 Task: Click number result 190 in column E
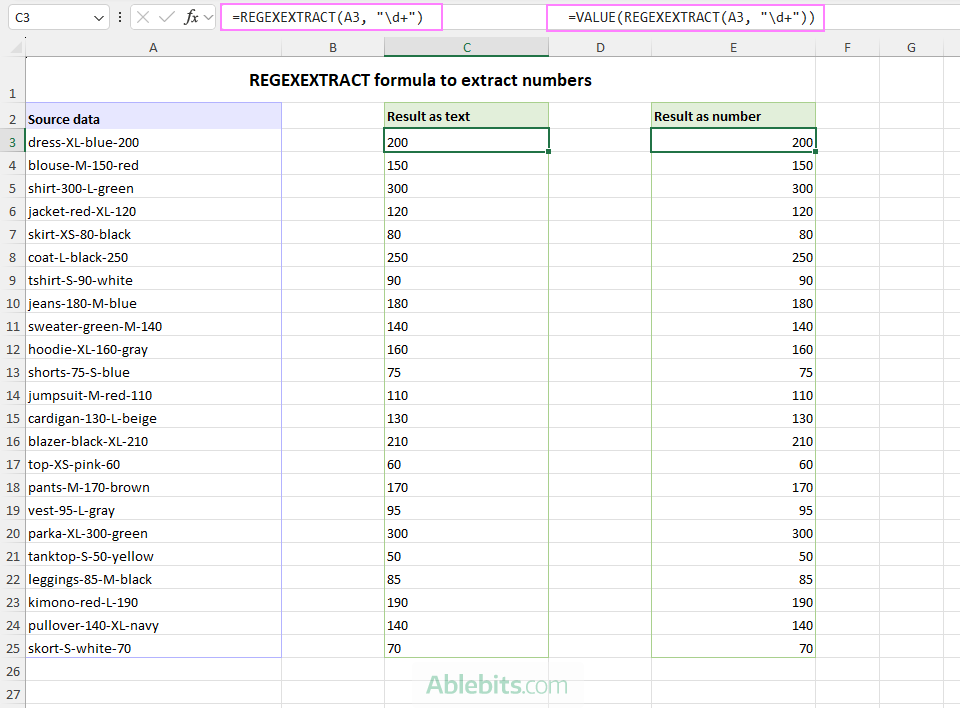pos(733,602)
